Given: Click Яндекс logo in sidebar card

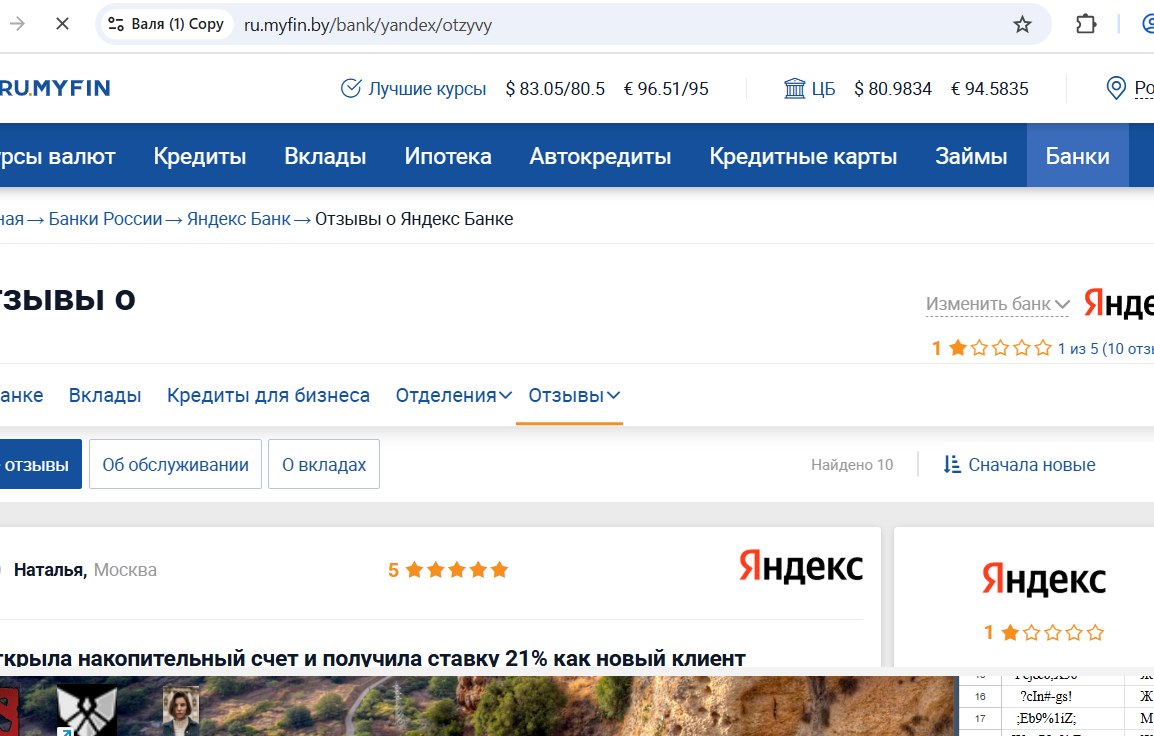Looking at the screenshot, I should click(1044, 579).
